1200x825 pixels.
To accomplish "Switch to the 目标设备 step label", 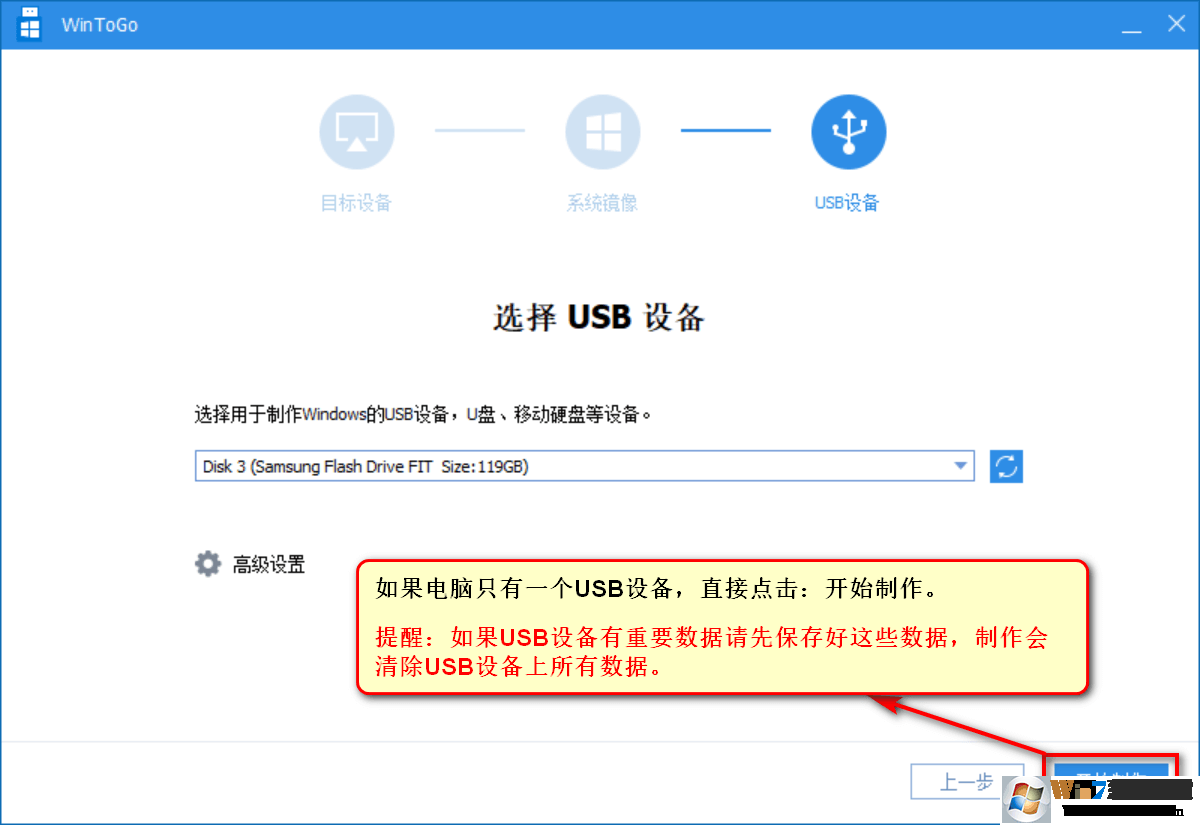I will (356, 203).
